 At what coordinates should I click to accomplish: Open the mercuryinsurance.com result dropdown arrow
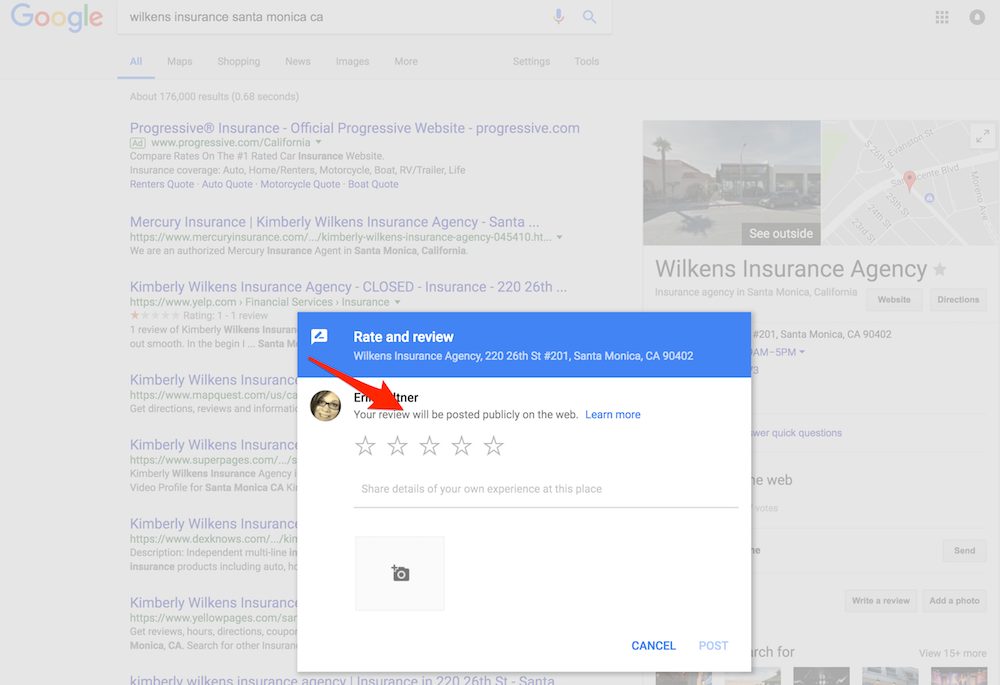(559, 237)
